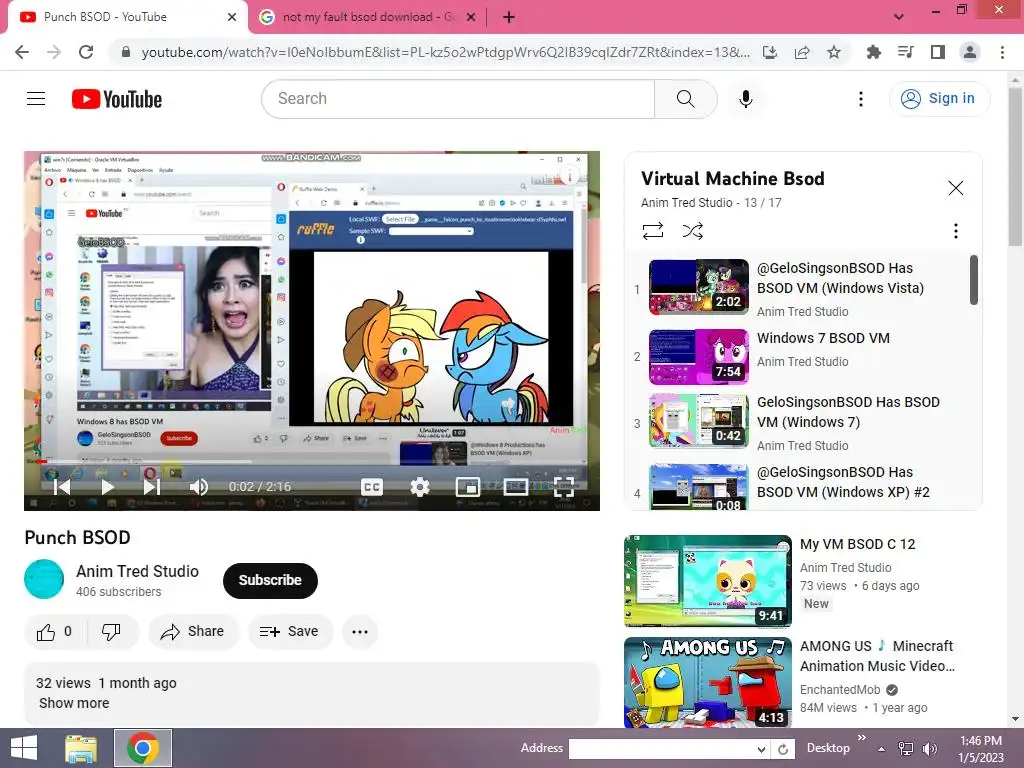Click the playlist panel scrollbar

click(973, 280)
